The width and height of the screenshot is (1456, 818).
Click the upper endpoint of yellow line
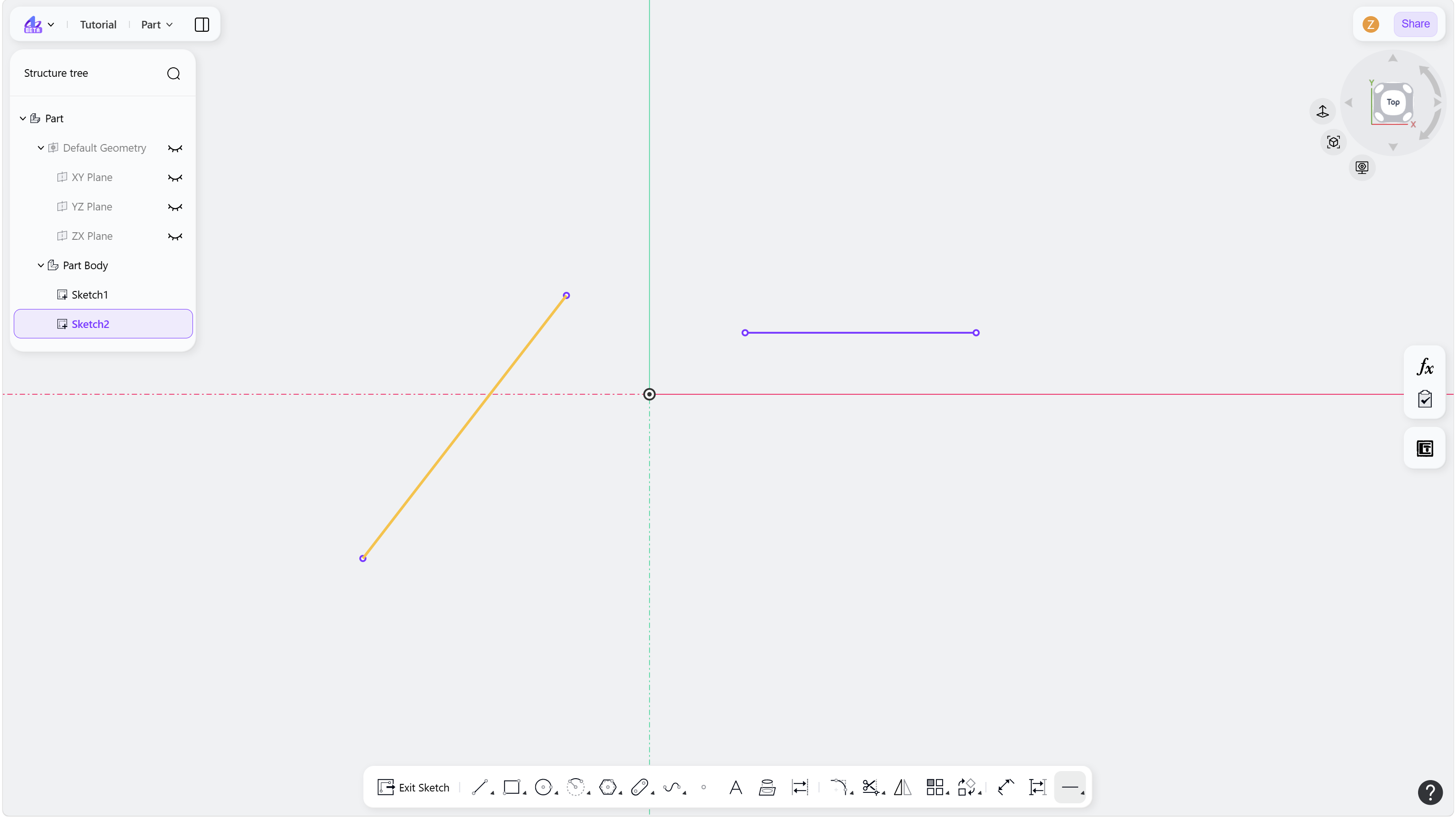click(567, 295)
